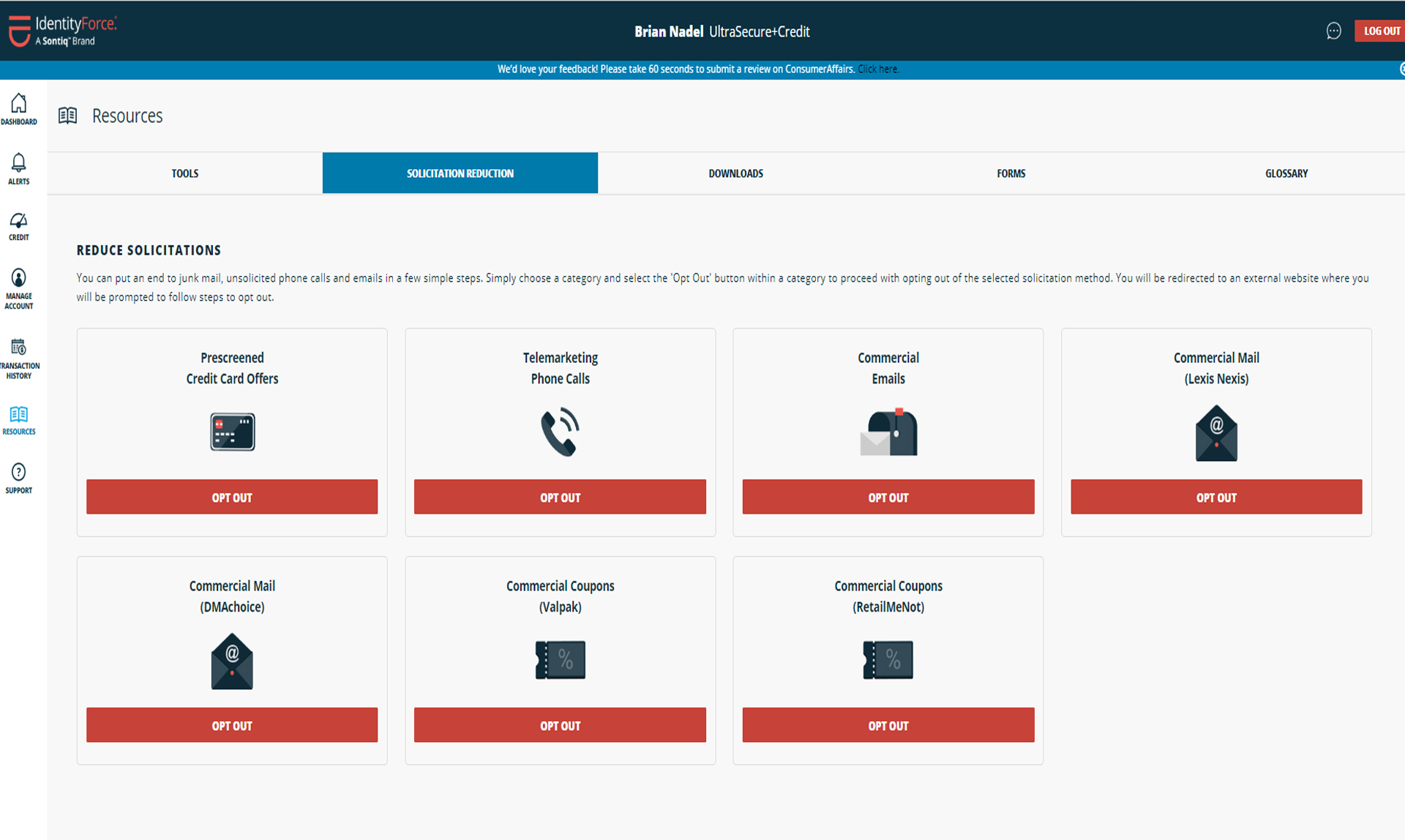Click the coupon icon for RetailMeNot

[888, 660]
